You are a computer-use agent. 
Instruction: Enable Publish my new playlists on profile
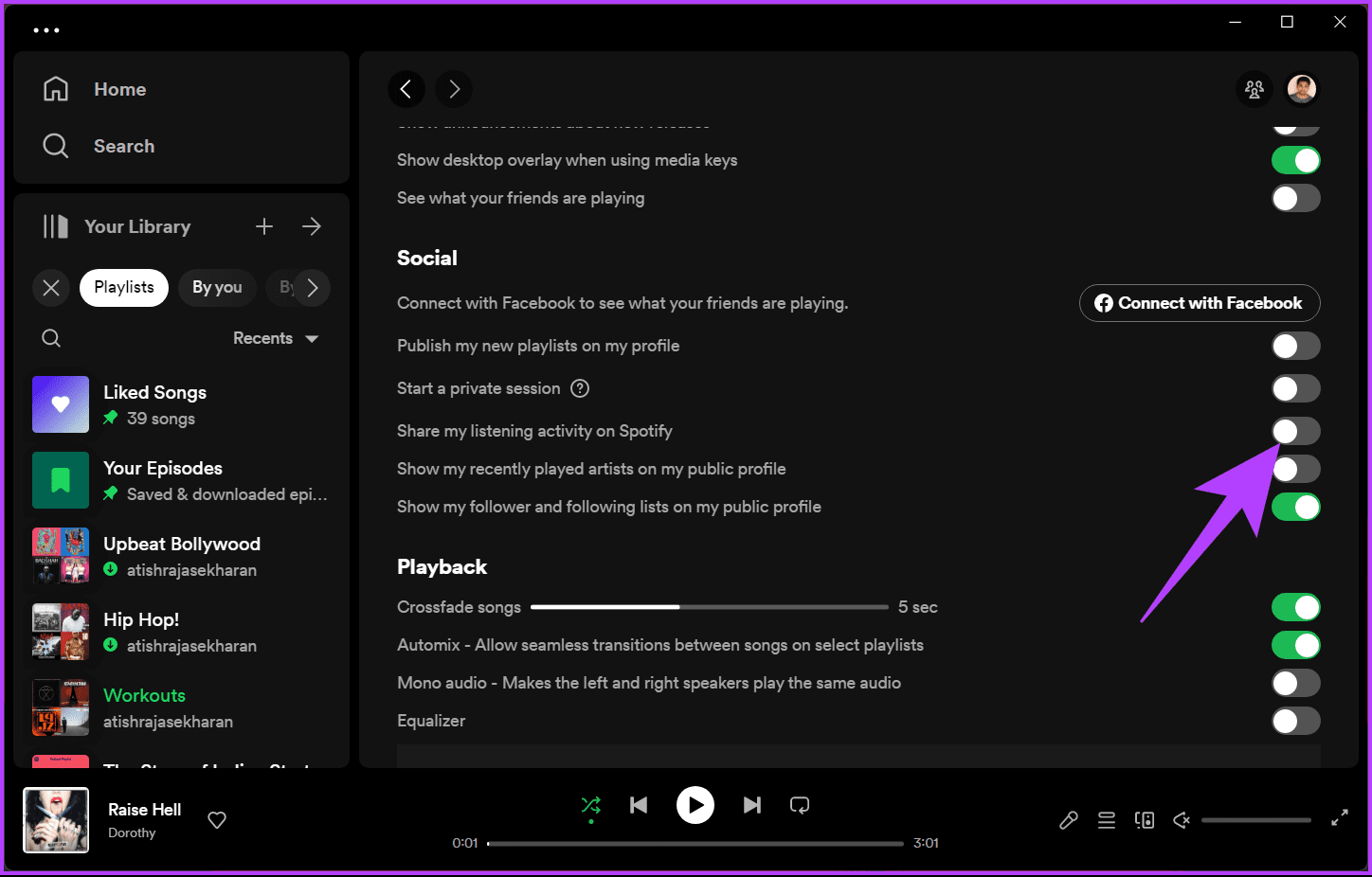(x=1295, y=346)
